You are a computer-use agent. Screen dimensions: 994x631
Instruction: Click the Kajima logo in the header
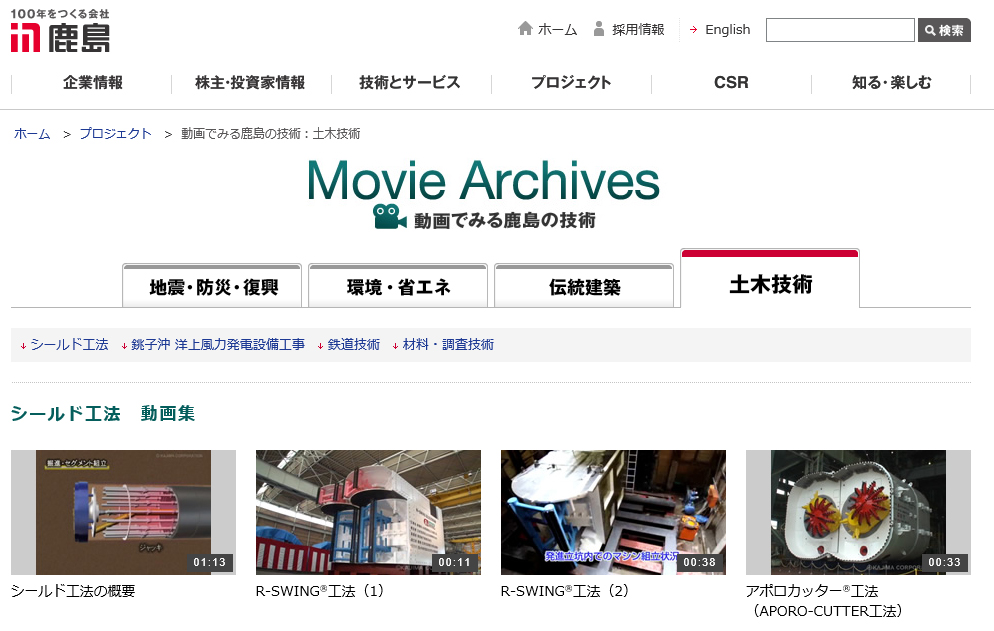pyautogui.click(x=60, y=30)
